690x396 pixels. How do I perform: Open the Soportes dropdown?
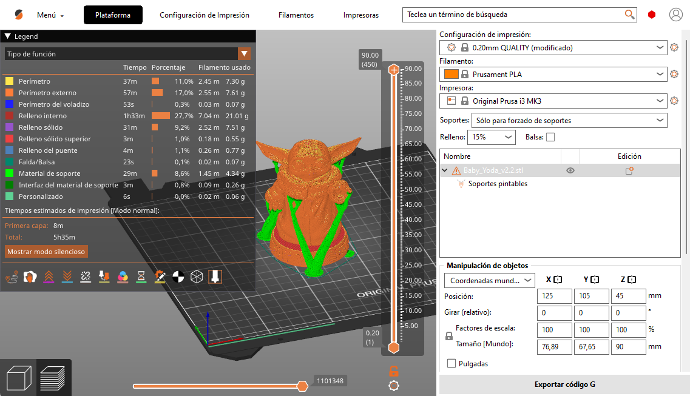coord(569,121)
